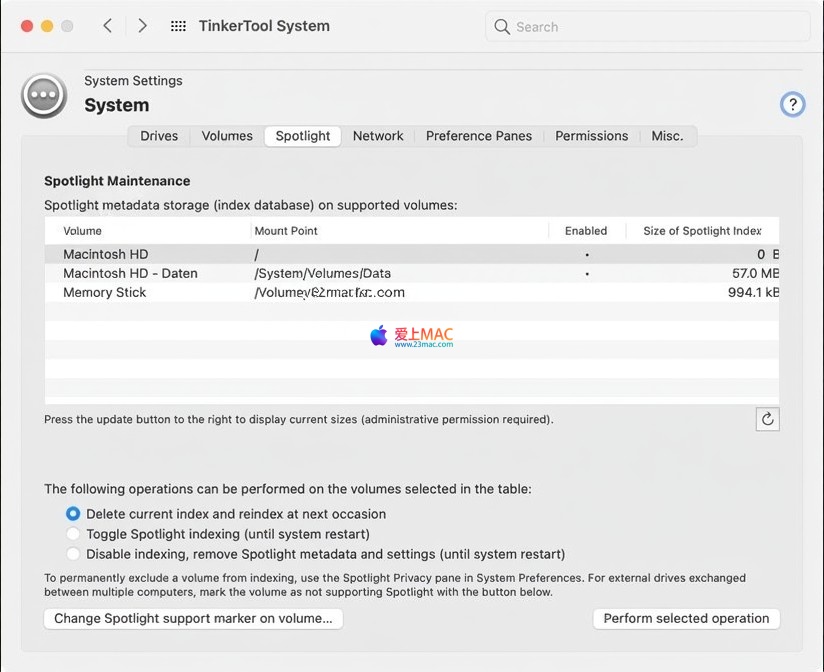The height and width of the screenshot is (672, 824).
Task: Click the forward navigation arrow
Action: [x=142, y=26]
